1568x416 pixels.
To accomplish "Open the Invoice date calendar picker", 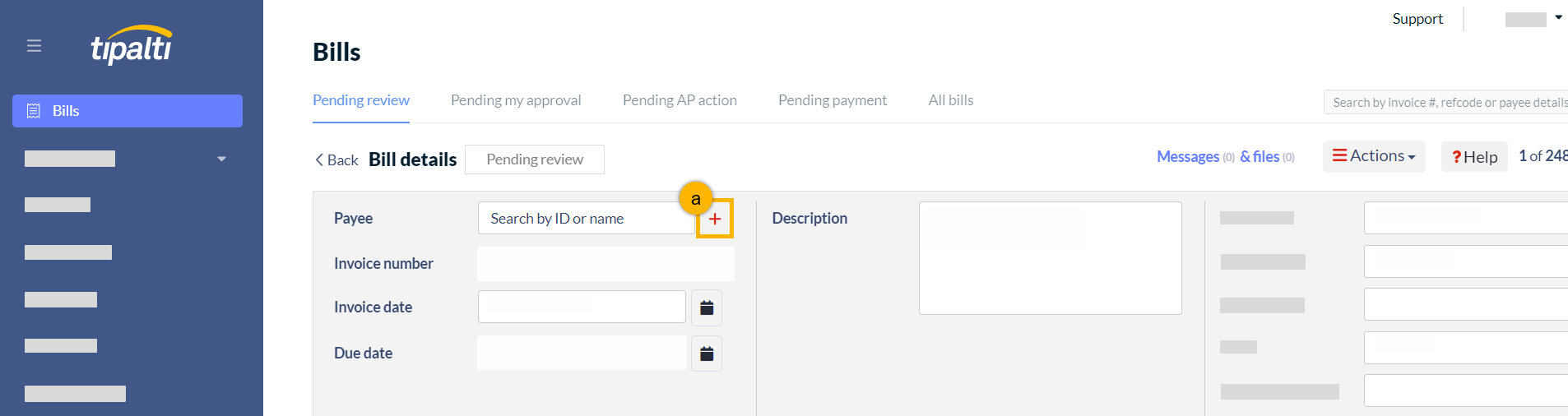I will (707, 307).
